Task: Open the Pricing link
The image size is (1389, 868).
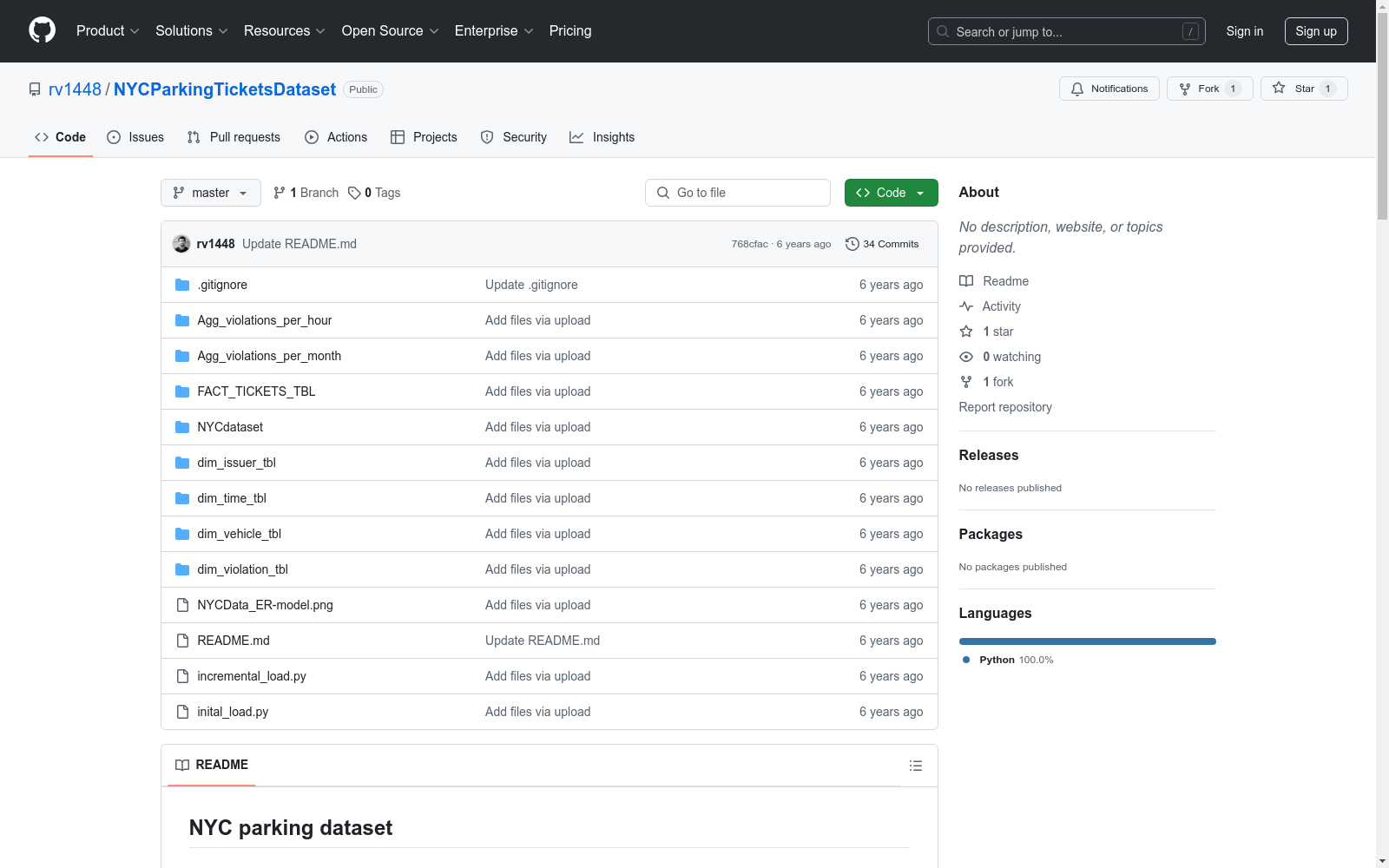Action: click(570, 30)
